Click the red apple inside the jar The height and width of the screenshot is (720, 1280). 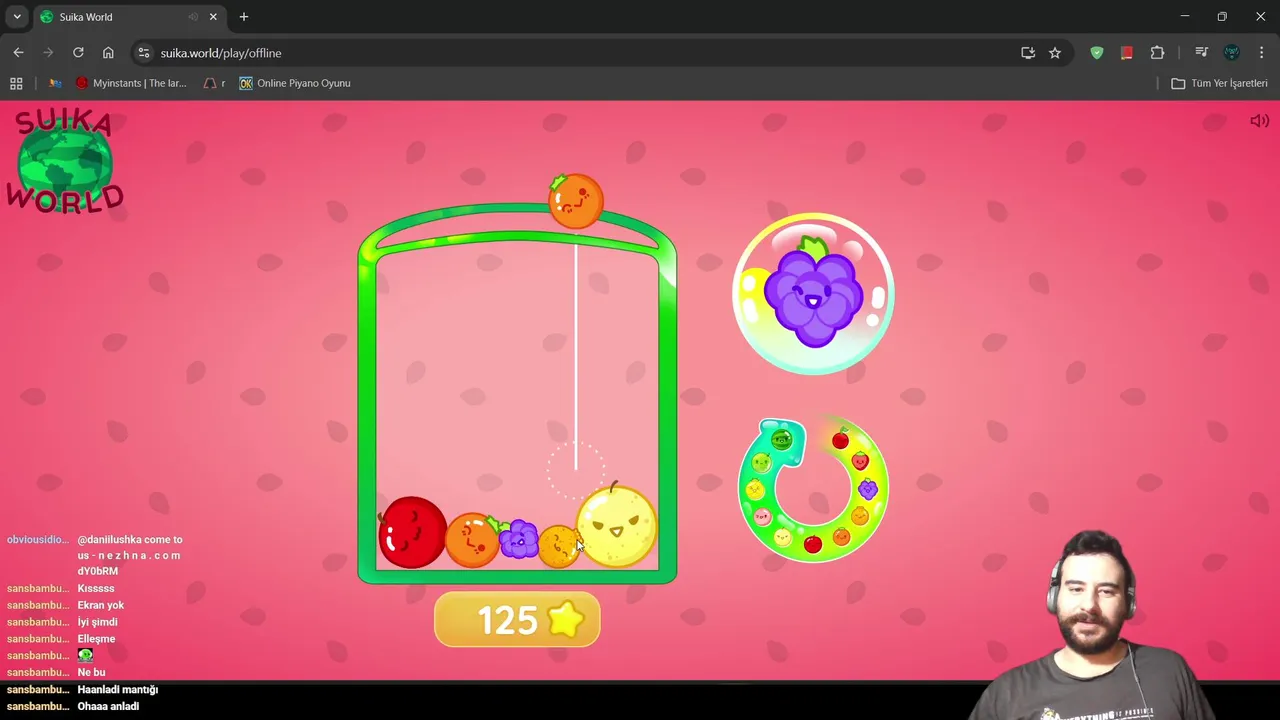(412, 532)
